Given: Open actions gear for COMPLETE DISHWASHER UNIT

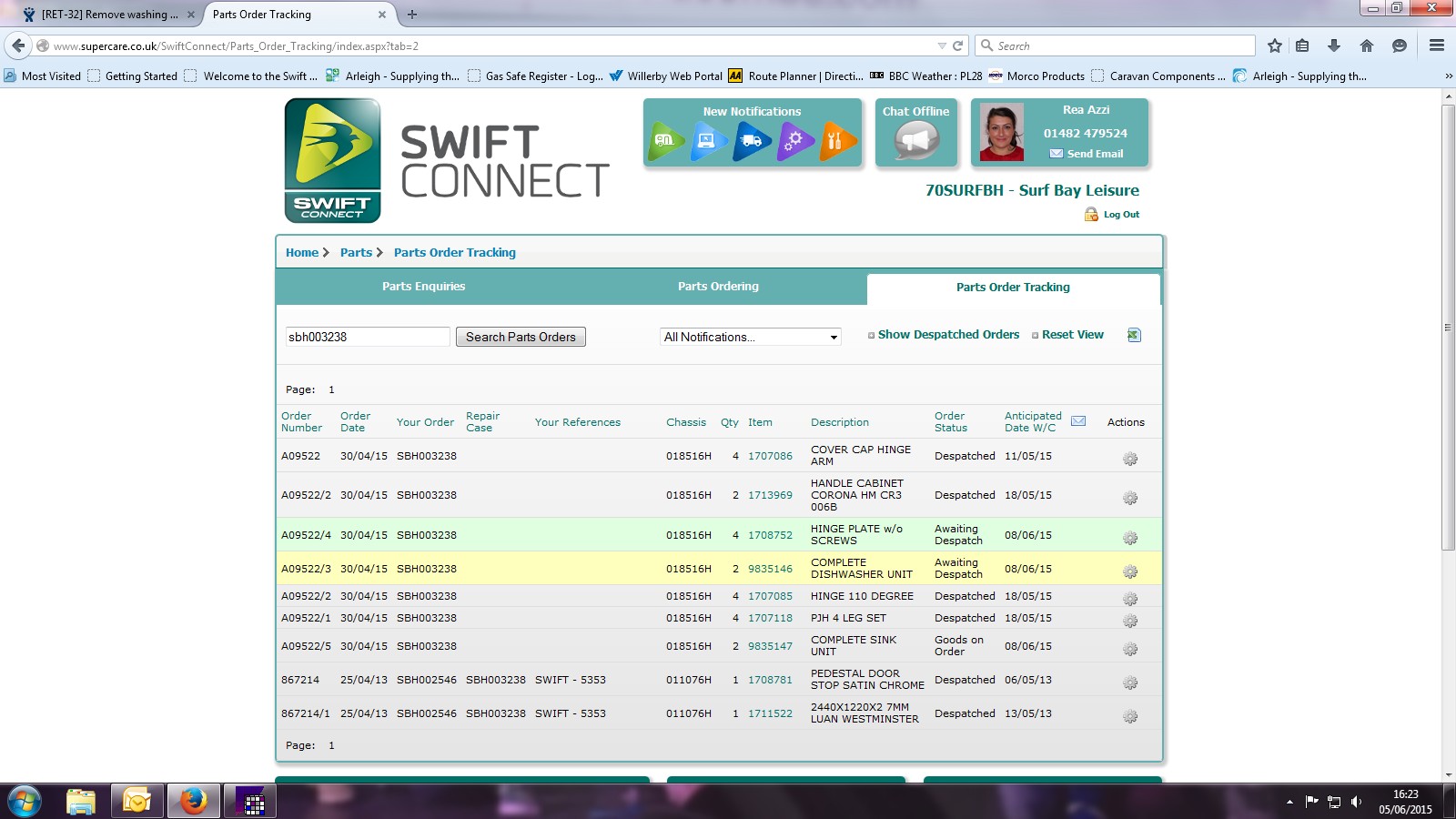Looking at the screenshot, I should 1130,571.
